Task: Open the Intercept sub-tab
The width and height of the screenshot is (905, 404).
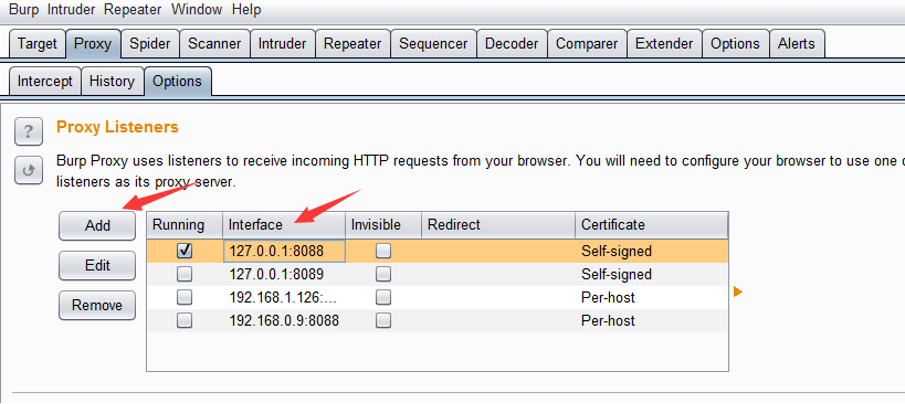Action: point(45,81)
